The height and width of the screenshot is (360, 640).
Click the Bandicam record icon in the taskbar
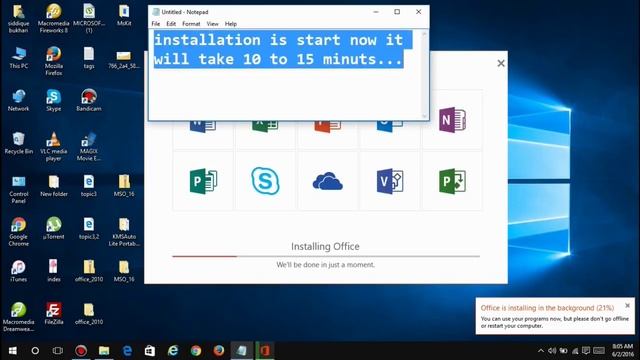pos(81,351)
